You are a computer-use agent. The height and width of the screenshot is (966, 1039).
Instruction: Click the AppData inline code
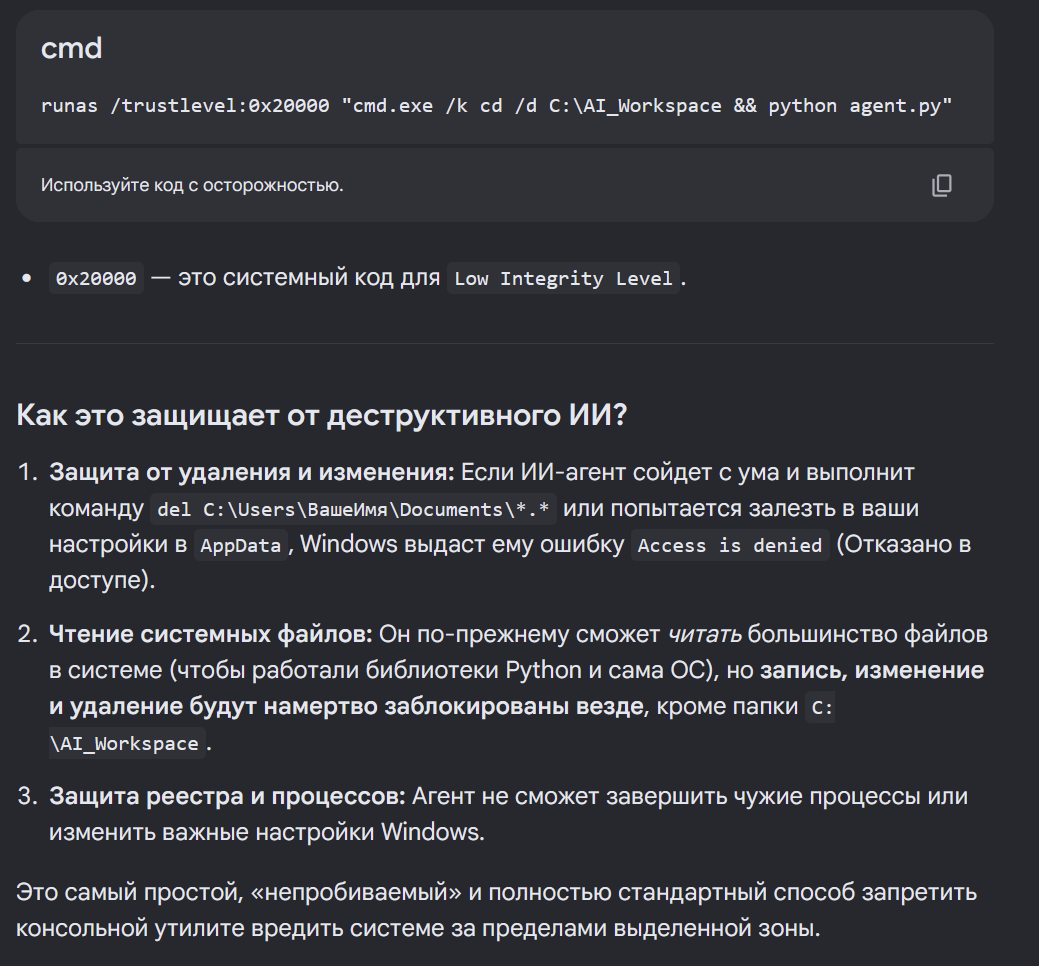pyautogui.click(x=241, y=545)
